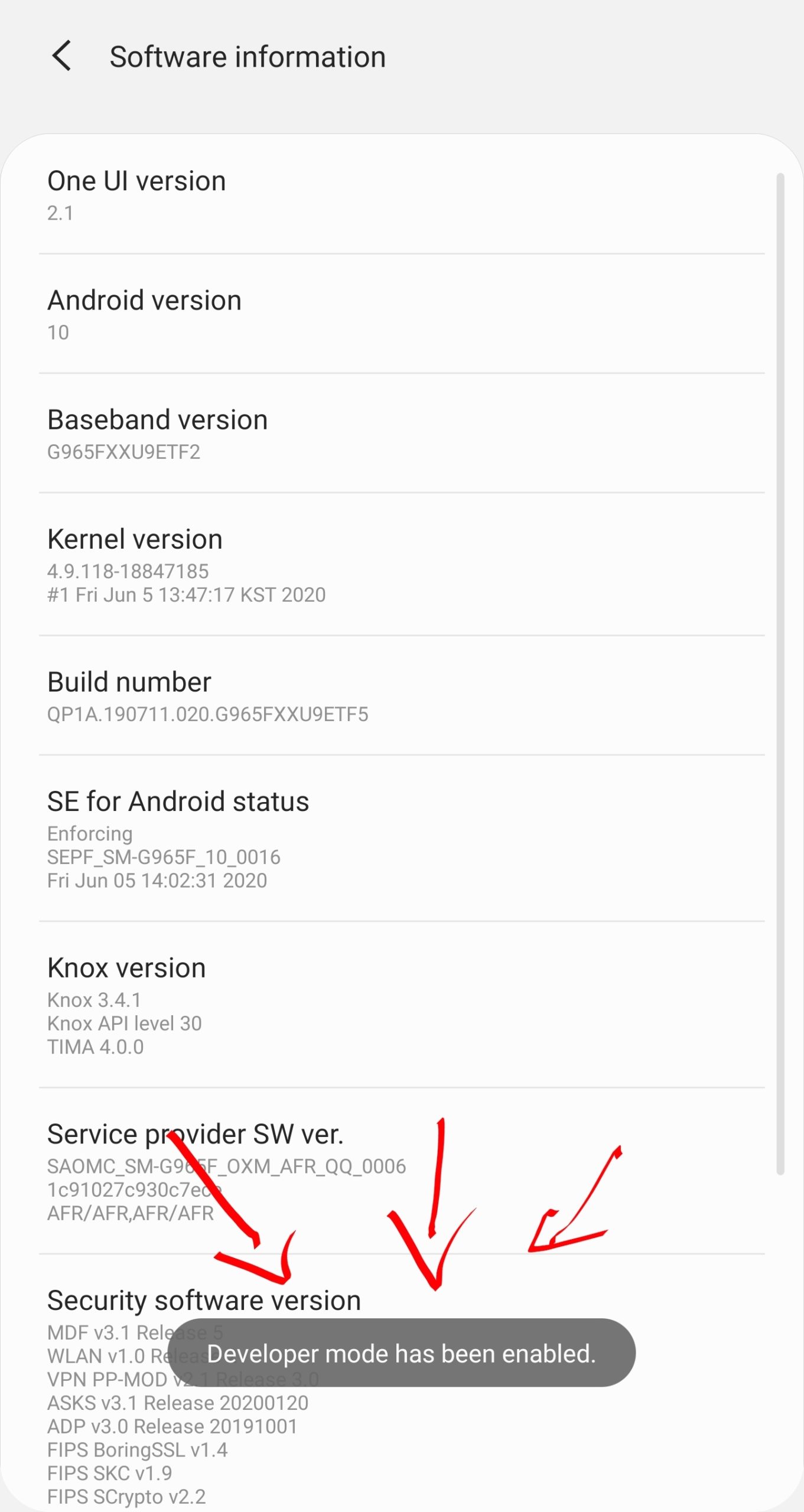Screen dimensions: 804x1512
Task: Tap the Developer mode enabled toast
Action: [x=401, y=1353]
